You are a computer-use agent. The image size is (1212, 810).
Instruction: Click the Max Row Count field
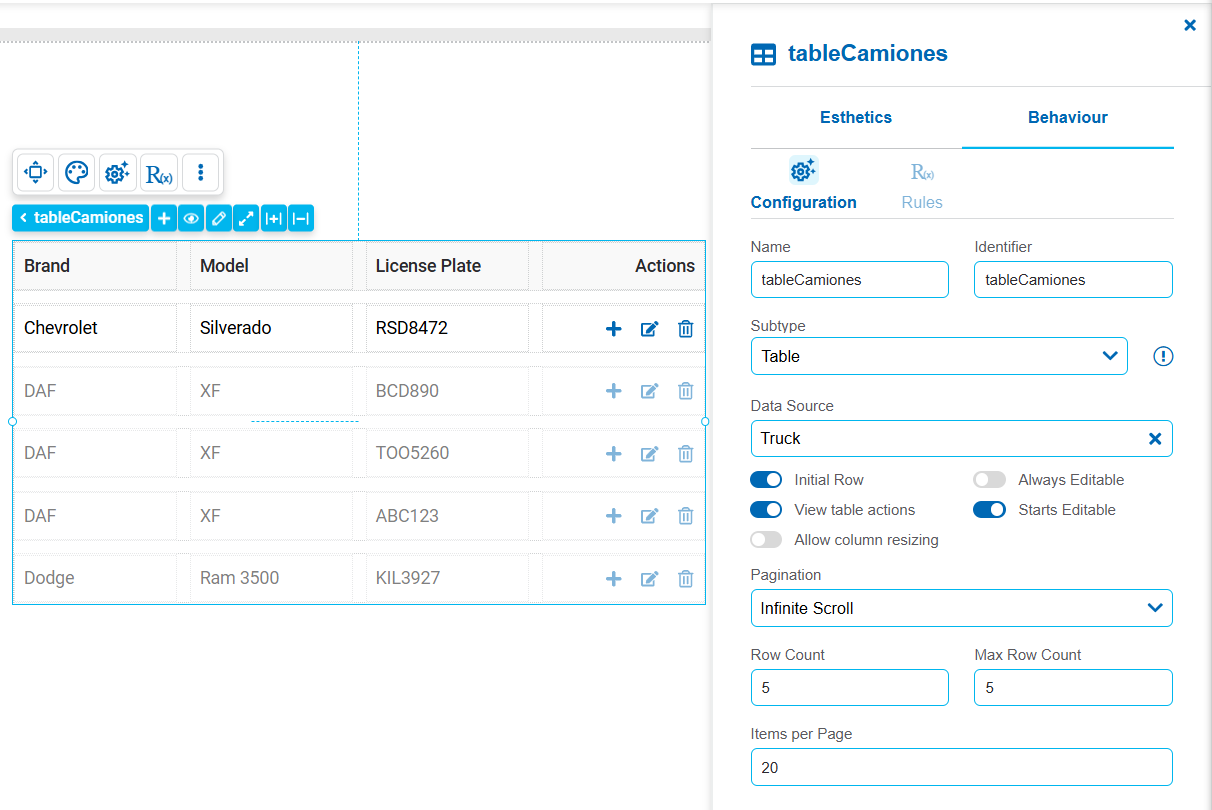1073,688
